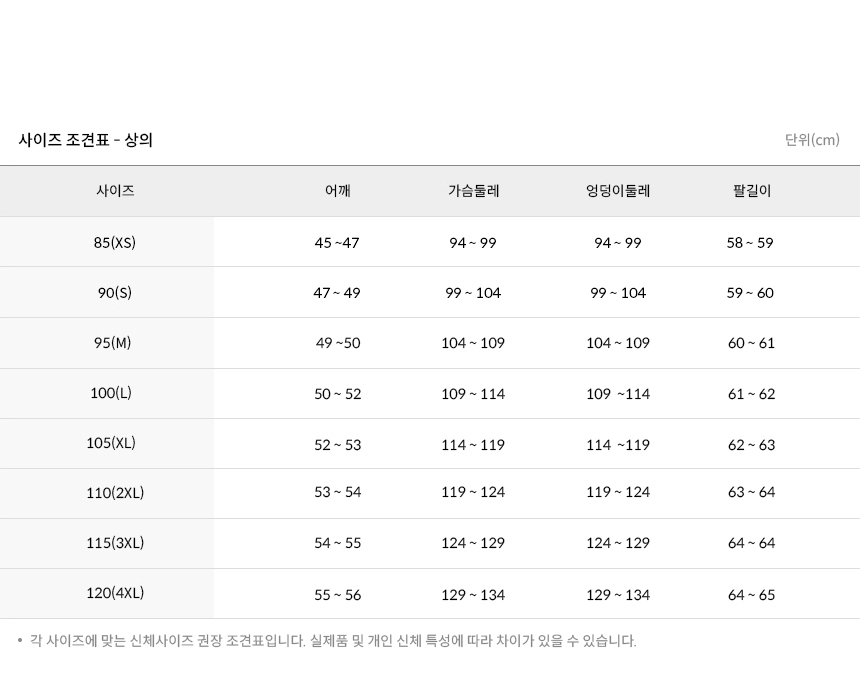Image resolution: width=860 pixels, height=687 pixels.
Task: Select the 어깨 column header
Action: click(x=337, y=190)
